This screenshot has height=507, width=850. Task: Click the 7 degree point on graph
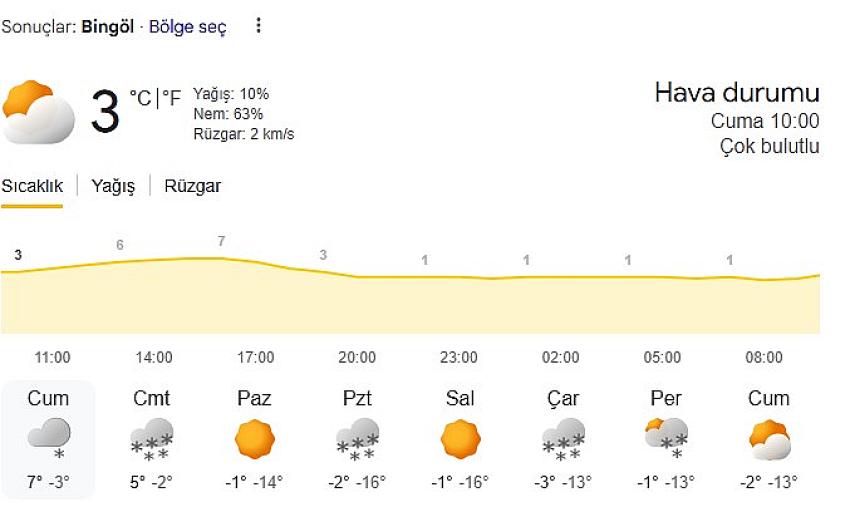coord(221,241)
